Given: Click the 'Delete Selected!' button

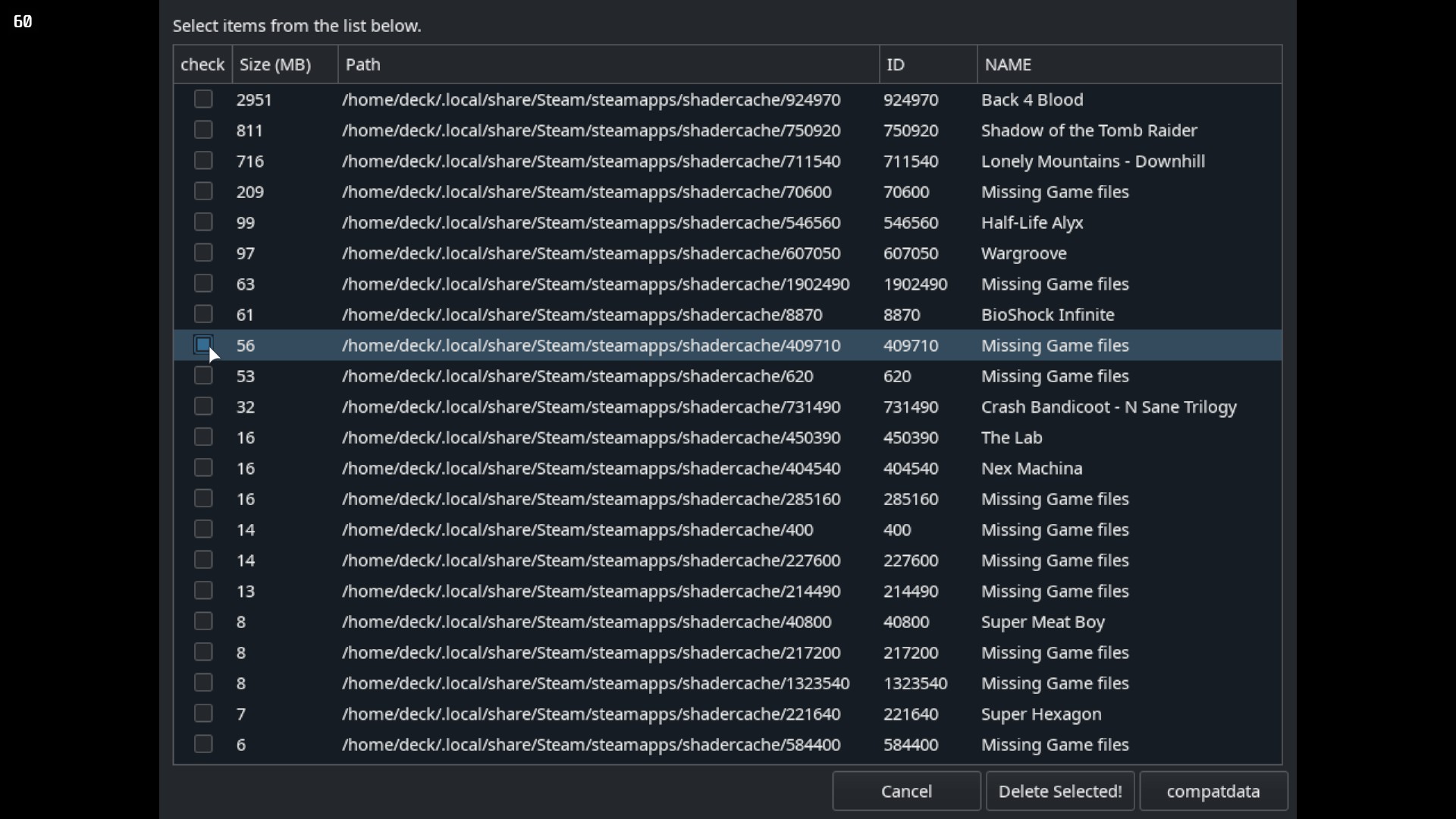Looking at the screenshot, I should [x=1059, y=791].
